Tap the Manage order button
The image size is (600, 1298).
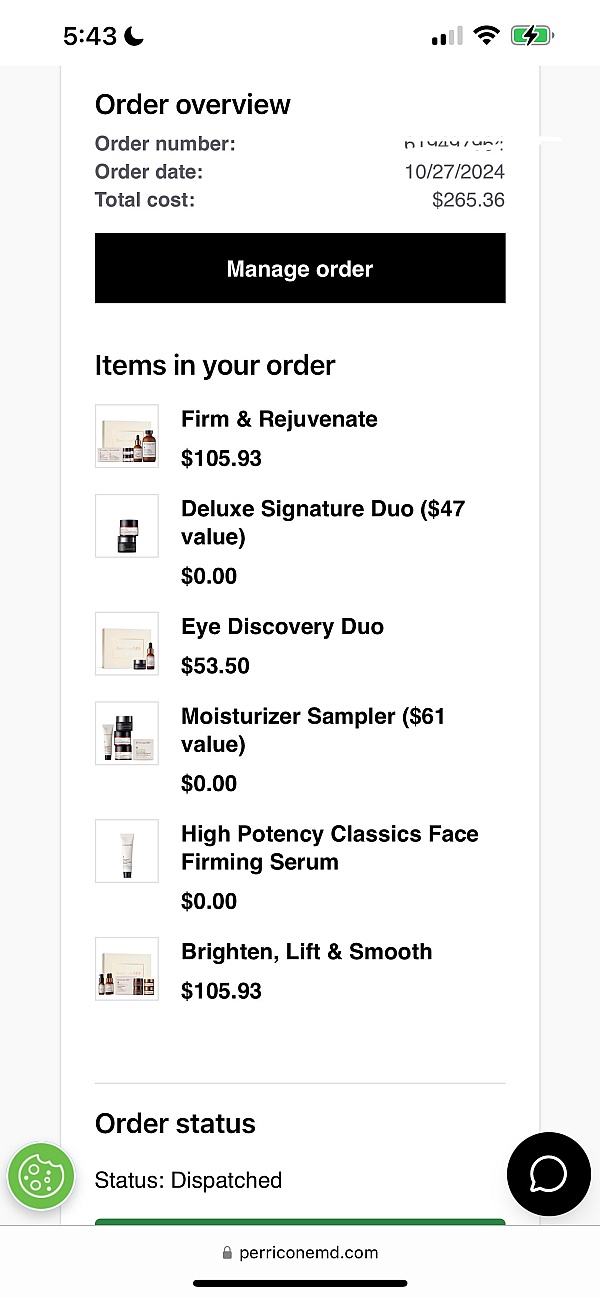click(x=300, y=268)
